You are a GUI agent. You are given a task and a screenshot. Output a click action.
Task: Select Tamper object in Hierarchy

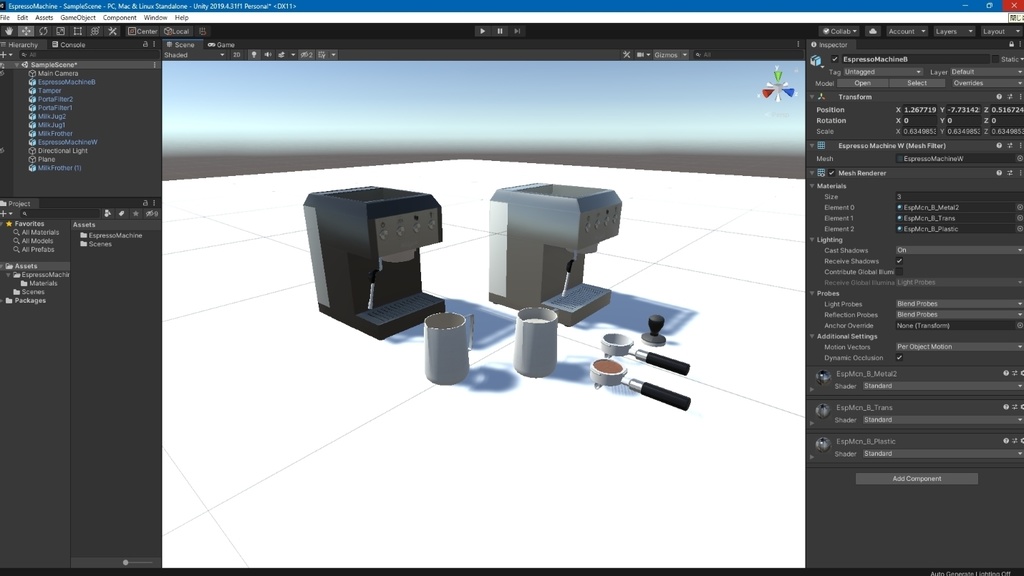(x=49, y=90)
